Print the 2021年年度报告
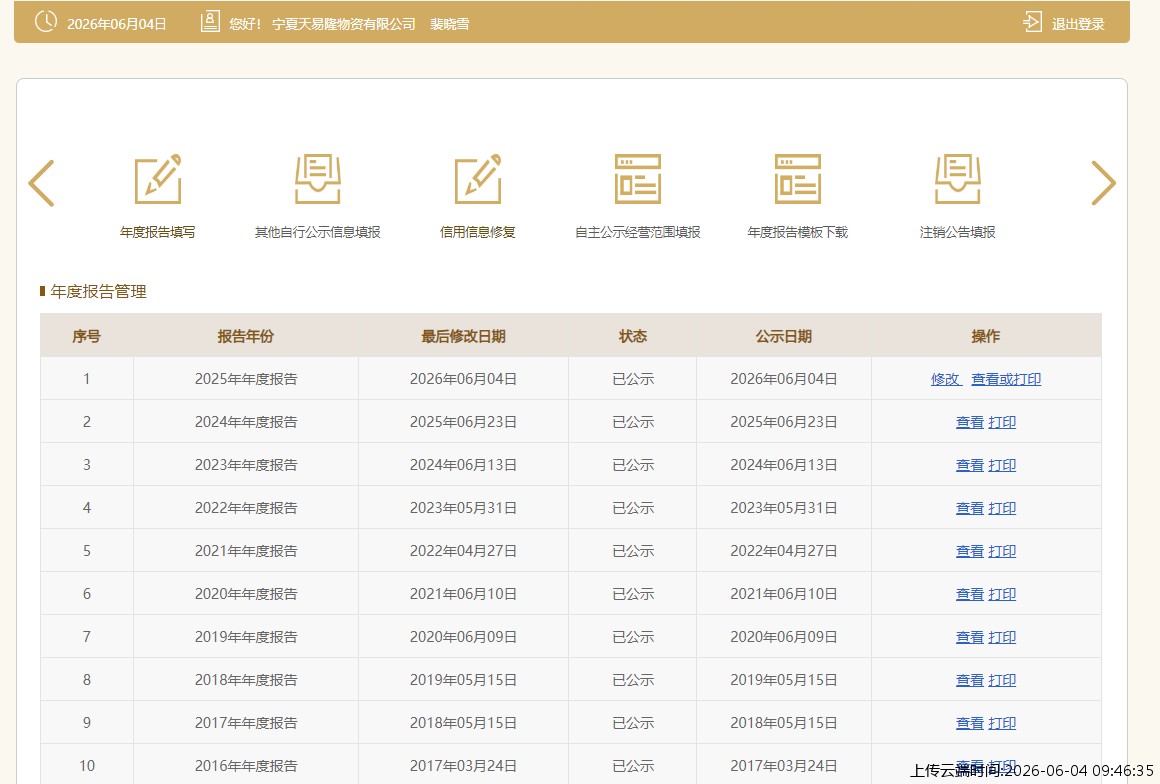The width and height of the screenshot is (1160, 784). pos(1002,551)
